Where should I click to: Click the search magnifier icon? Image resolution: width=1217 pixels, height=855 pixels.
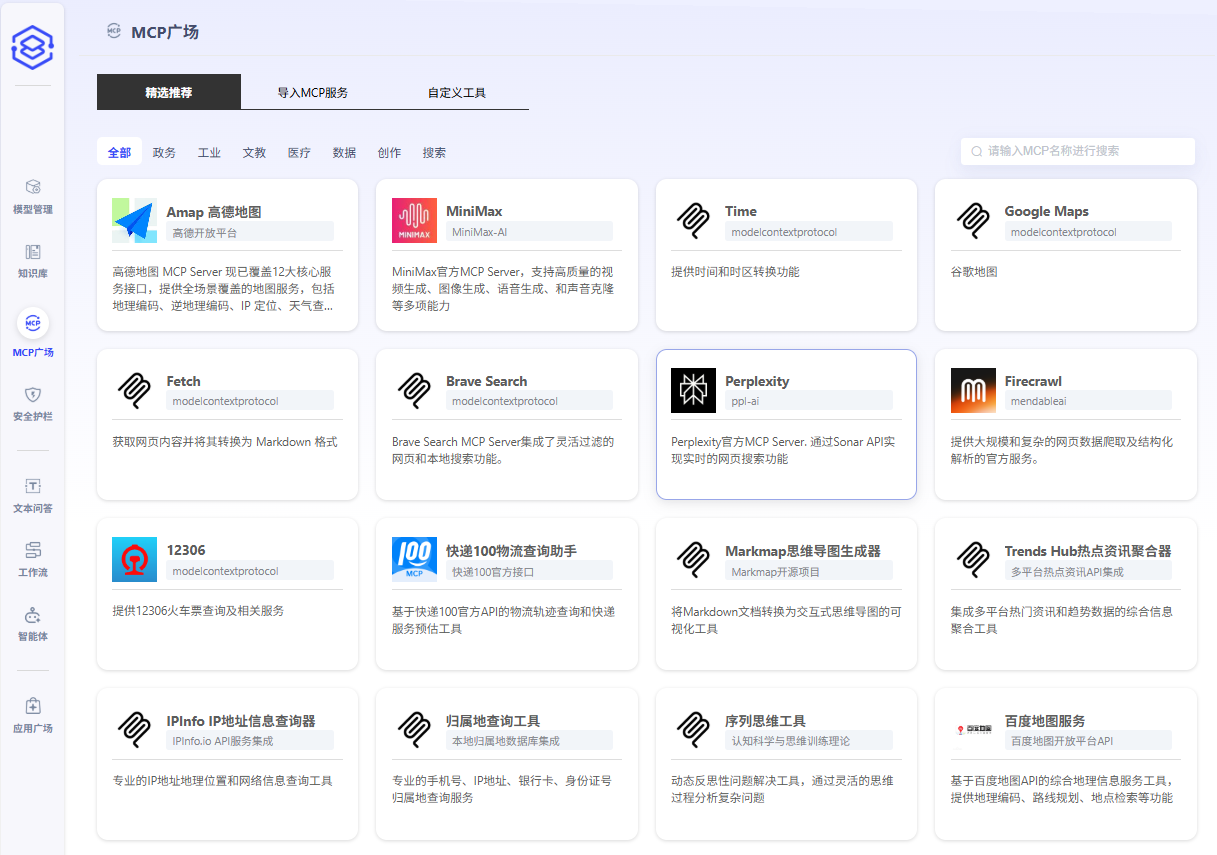[977, 152]
